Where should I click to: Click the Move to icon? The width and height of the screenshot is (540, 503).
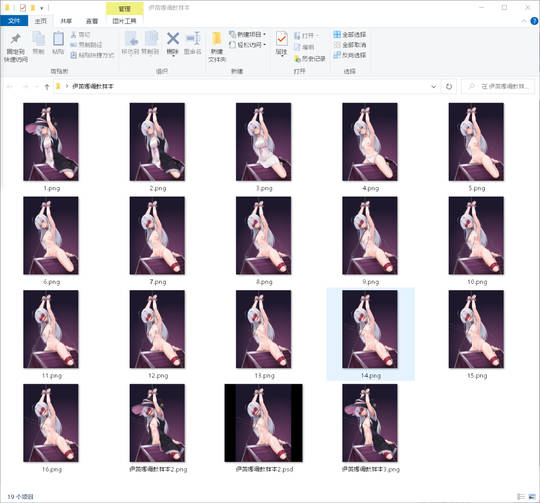click(x=131, y=39)
